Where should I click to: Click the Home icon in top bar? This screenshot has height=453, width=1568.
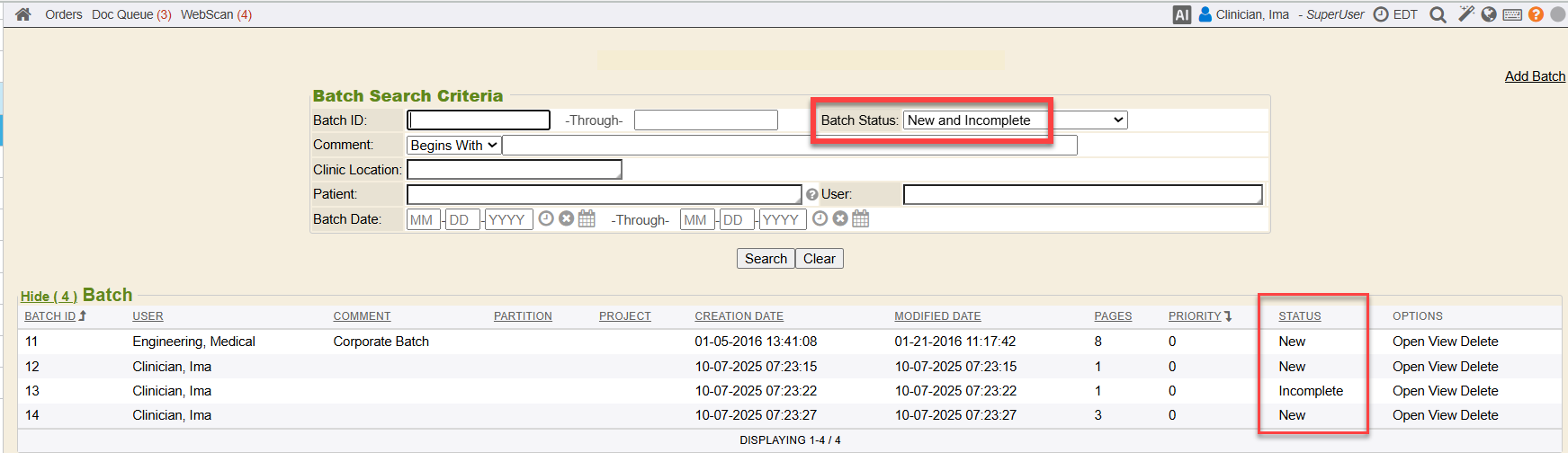23,14
